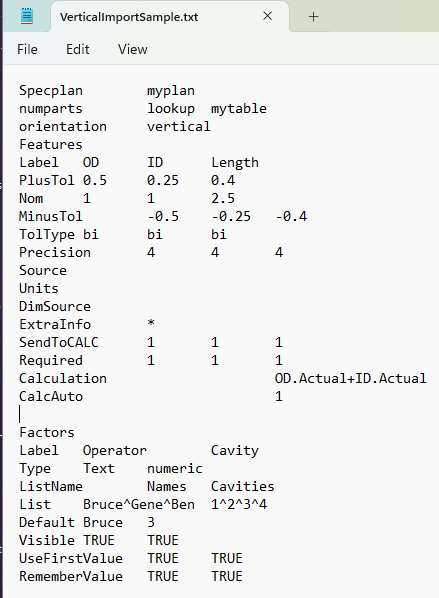Click the word vertical after orientation
Viewport: 439px width, 598px height.
[x=178, y=126]
